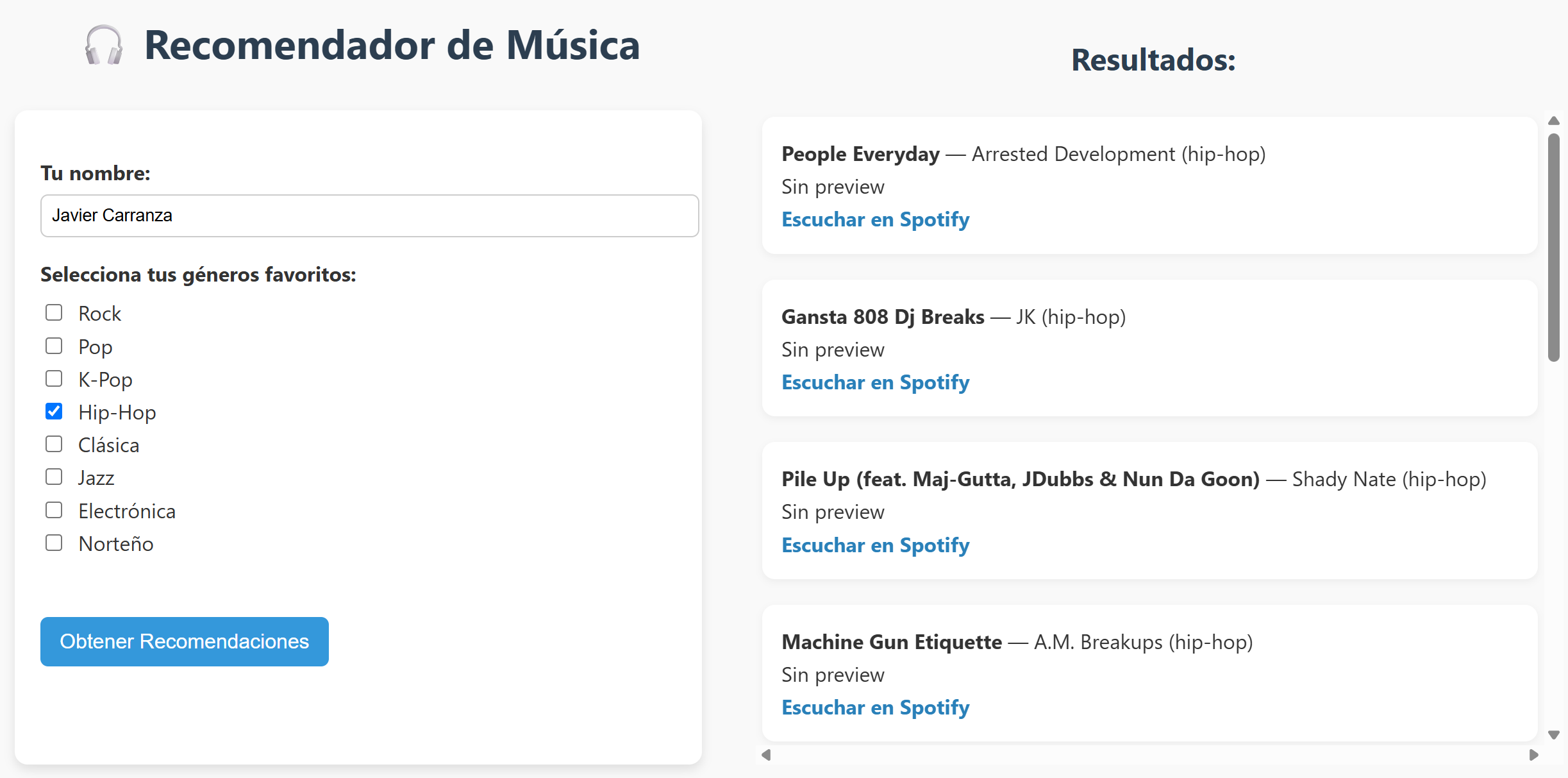The height and width of the screenshot is (778, 1568).
Task: Open Spotify link for Machine Gun Etiquette
Action: click(x=875, y=707)
